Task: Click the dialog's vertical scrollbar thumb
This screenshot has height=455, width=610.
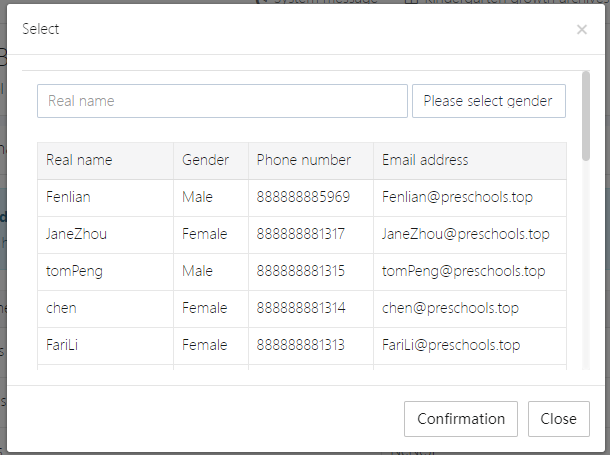Action: [x=585, y=115]
